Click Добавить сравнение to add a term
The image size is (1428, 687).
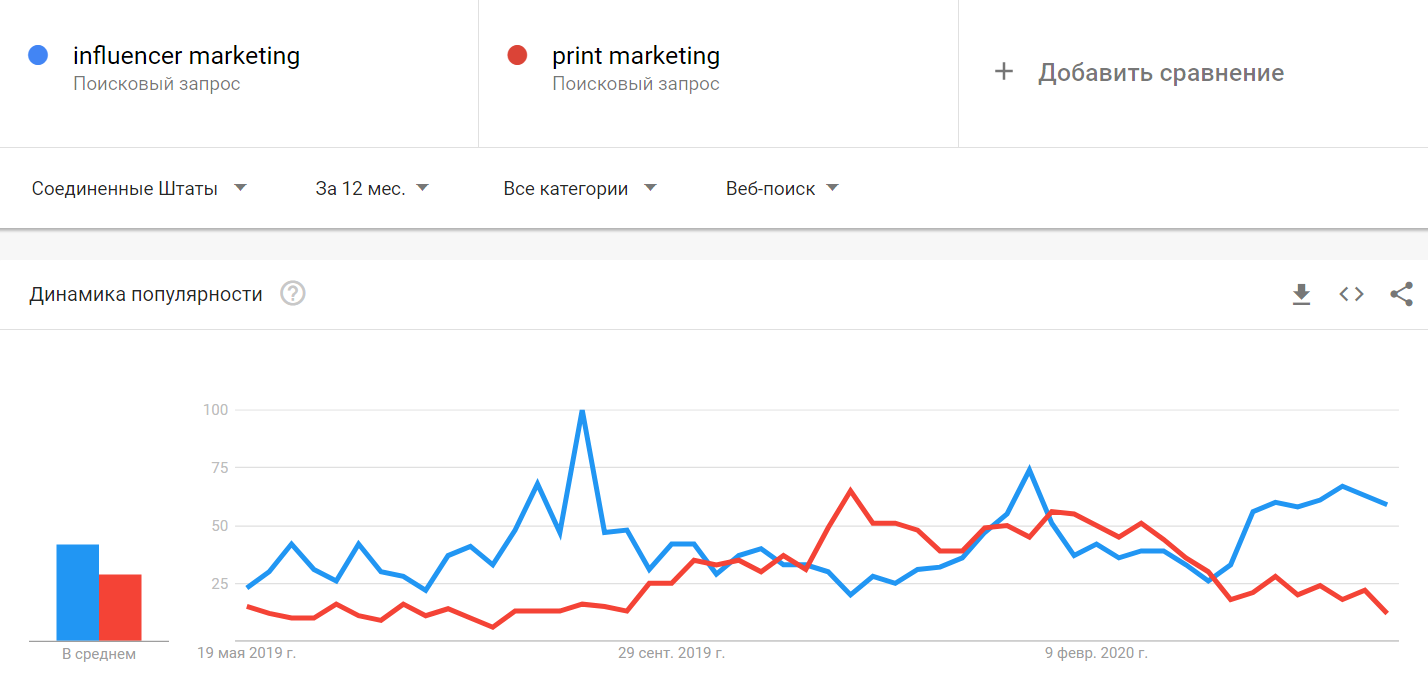[x=1160, y=72]
